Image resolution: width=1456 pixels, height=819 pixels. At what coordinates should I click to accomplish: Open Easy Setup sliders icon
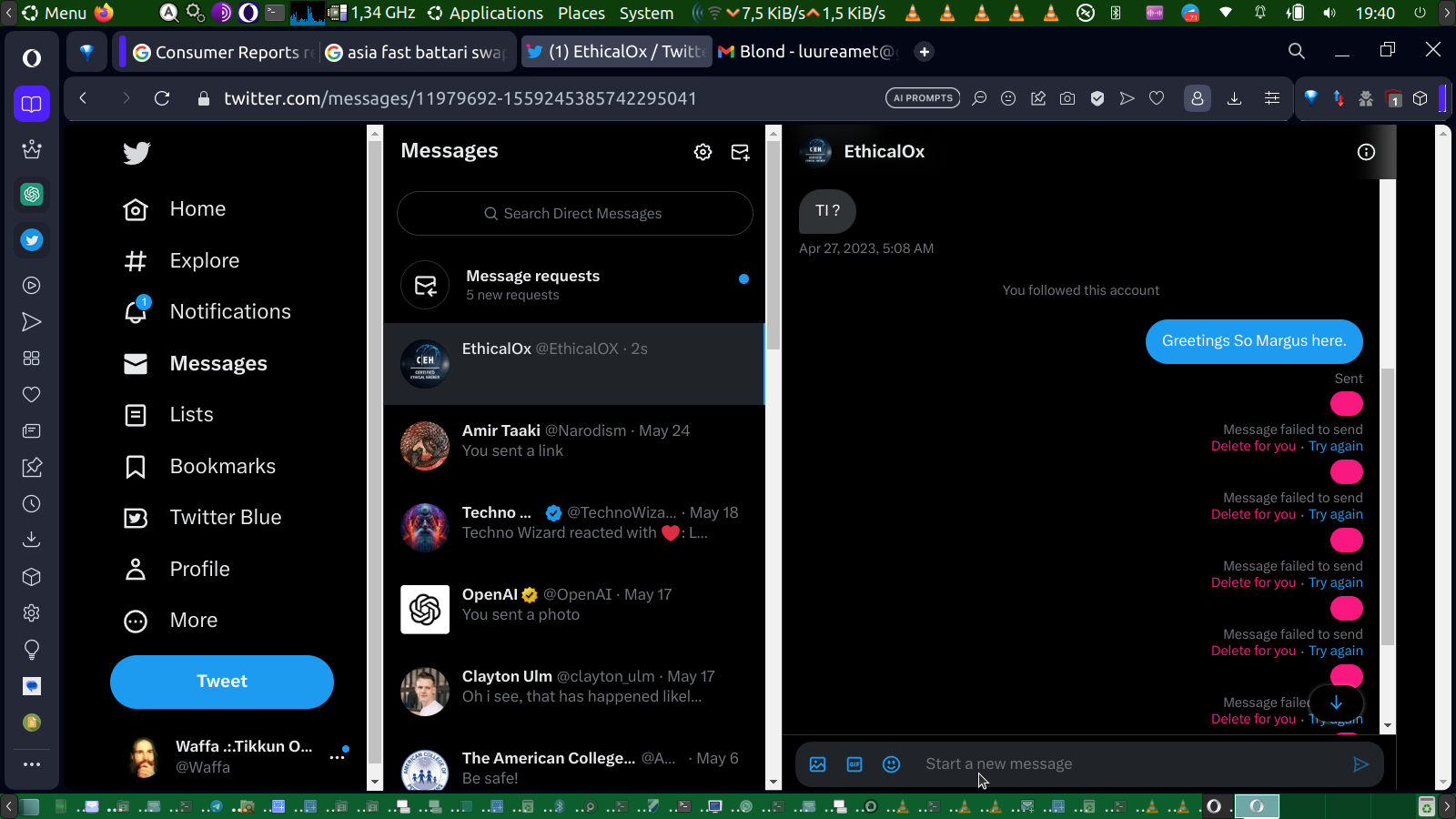click(x=1272, y=98)
